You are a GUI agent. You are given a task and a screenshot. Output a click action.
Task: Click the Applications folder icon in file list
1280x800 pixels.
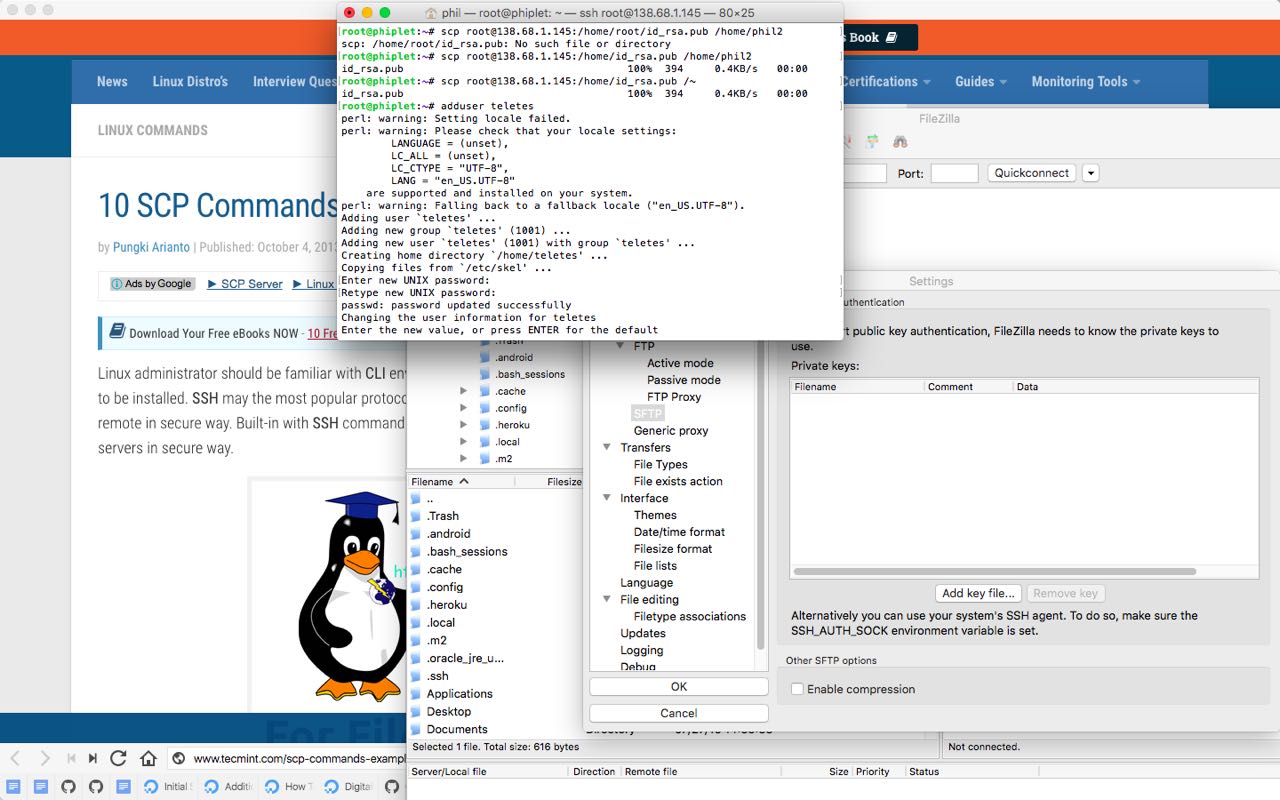pyautogui.click(x=416, y=694)
